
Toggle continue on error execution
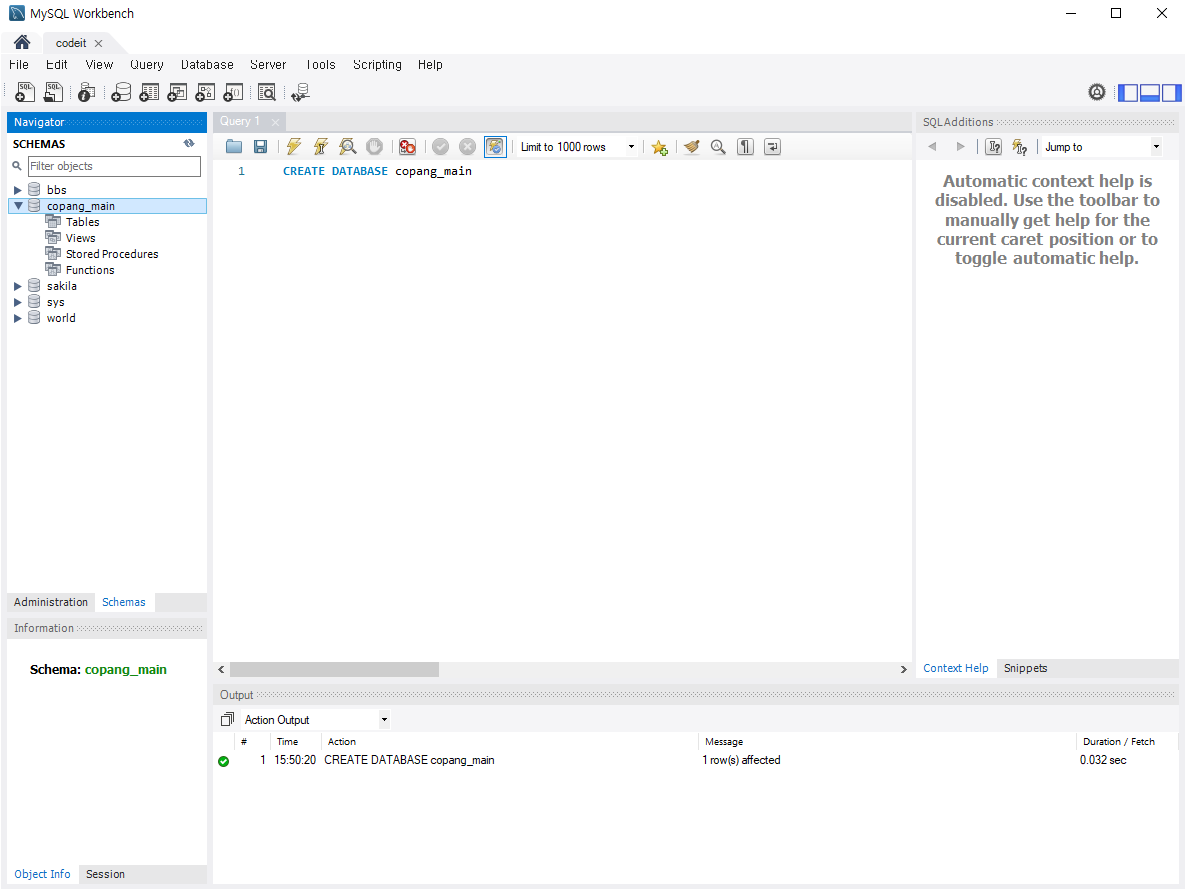[x=407, y=147]
